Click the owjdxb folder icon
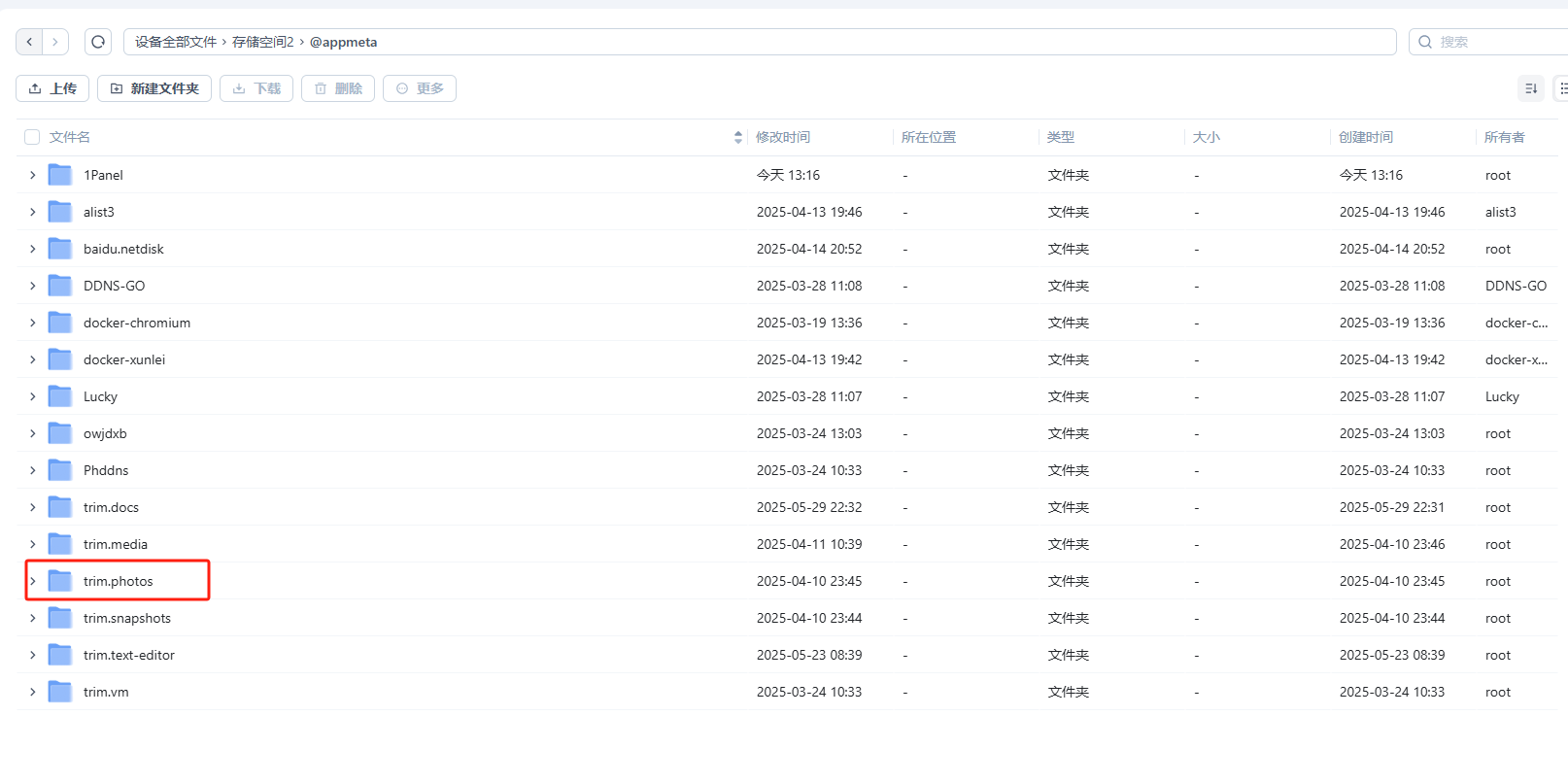Viewport: 1568px width, 784px height. coord(60,433)
